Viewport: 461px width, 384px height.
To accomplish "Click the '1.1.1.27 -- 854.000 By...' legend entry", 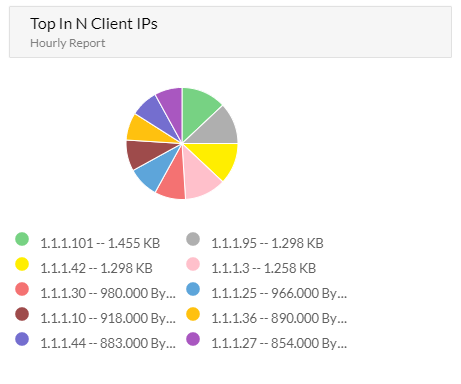I will 279,343.
